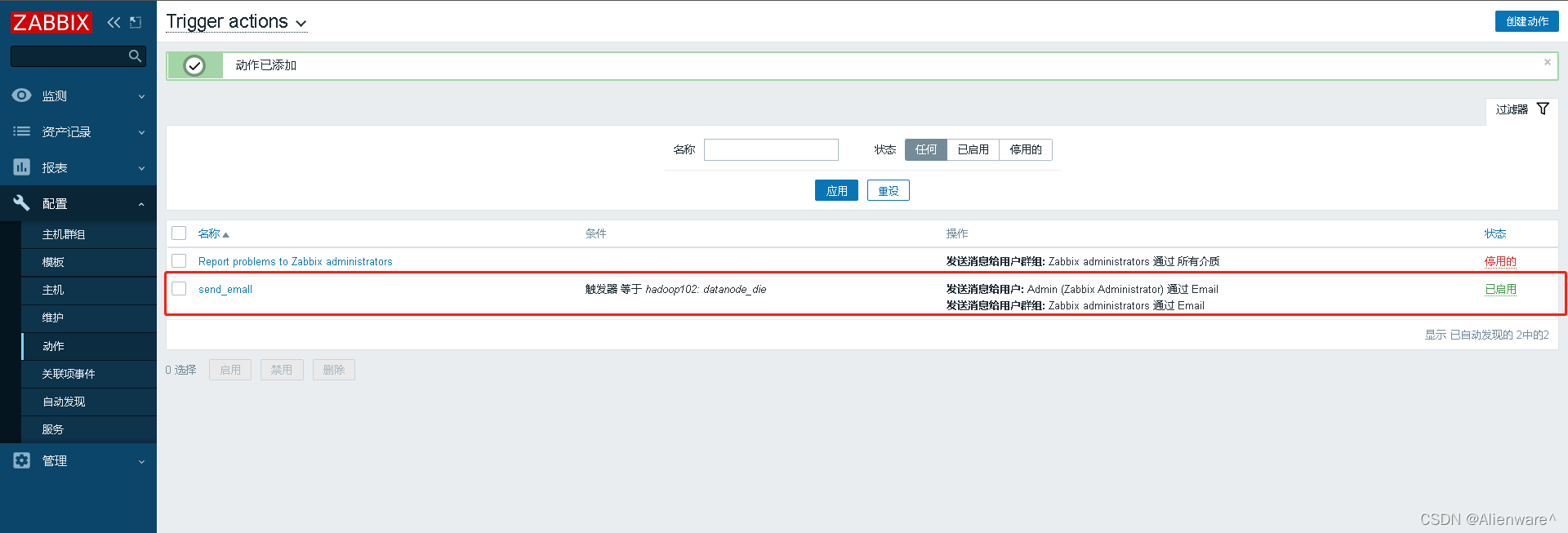Select 停用的 status filter
Viewport: 1568px width, 533px height.
(x=1026, y=149)
